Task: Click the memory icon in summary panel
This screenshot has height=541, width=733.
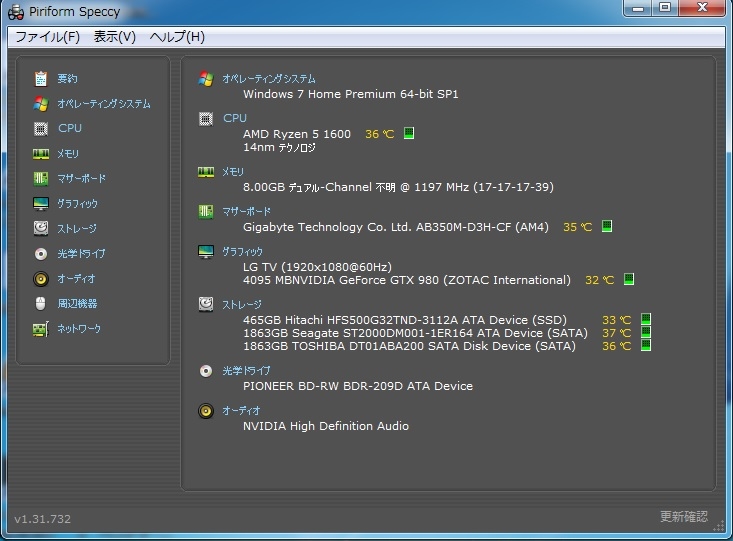Action: [206, 172]
